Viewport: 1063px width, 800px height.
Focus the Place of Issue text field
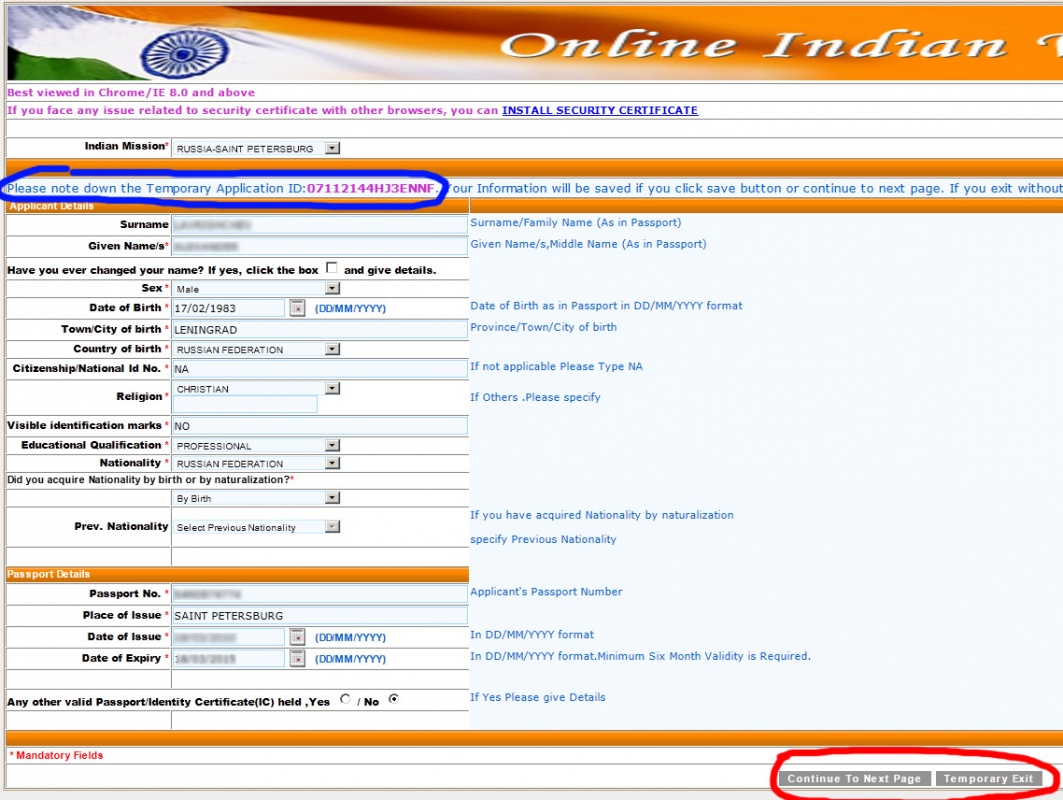pos(318,616)
